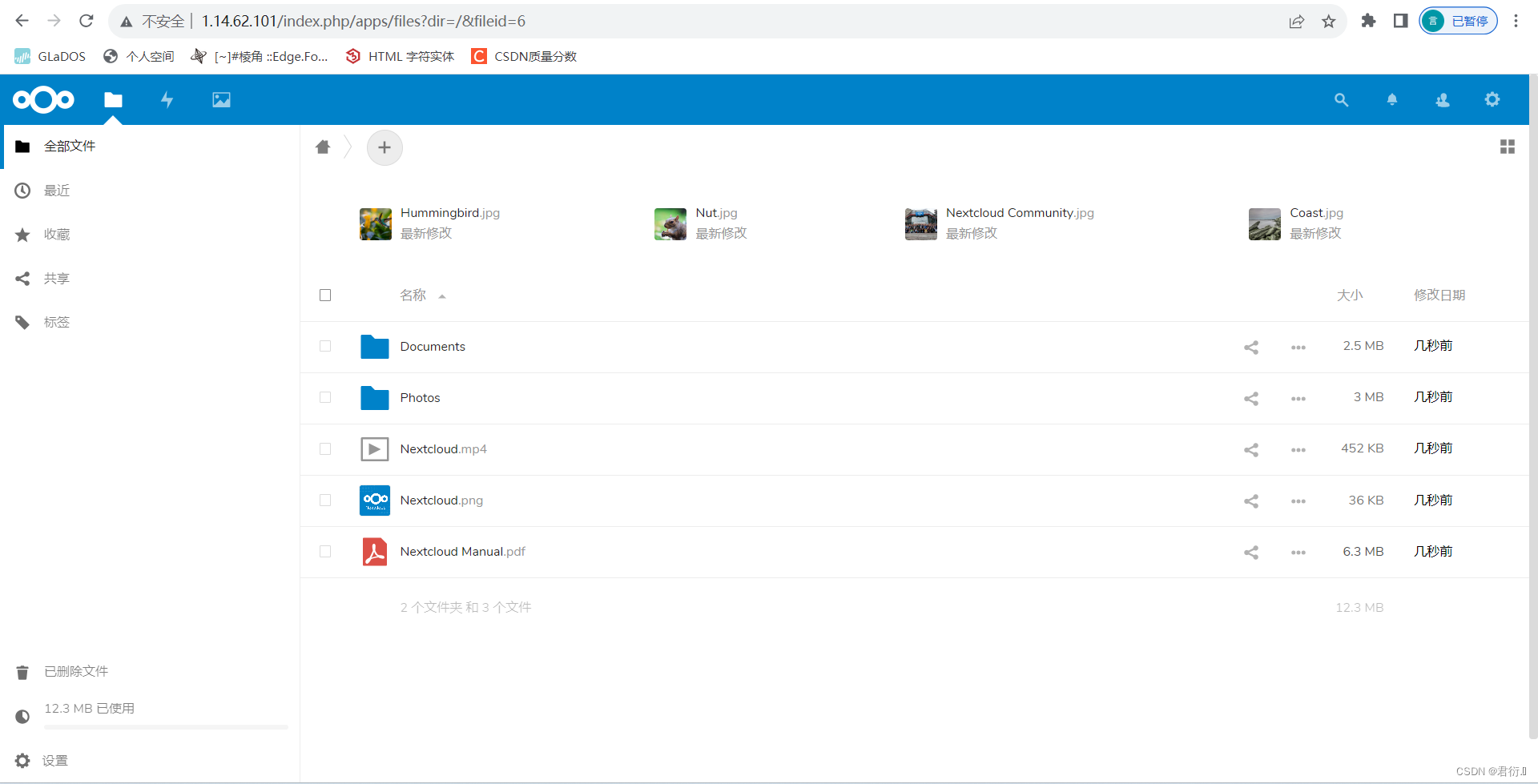Open Nextcloud.png file name
1538x784 pixels.
(x=441, y=500)
